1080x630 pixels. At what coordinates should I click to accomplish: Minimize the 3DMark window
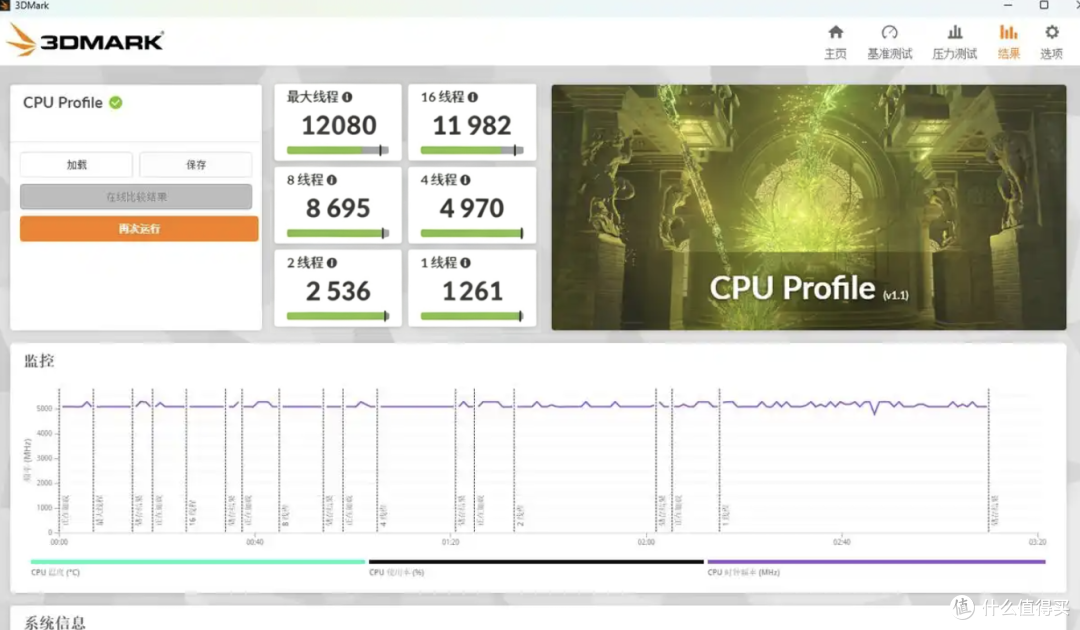click(1008, 6)
